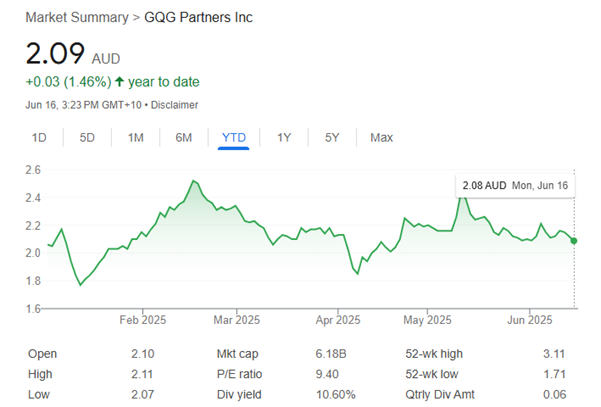Show the 1Y price history
The height and width of the screenshot is (407, 601).
click(284, 137)
